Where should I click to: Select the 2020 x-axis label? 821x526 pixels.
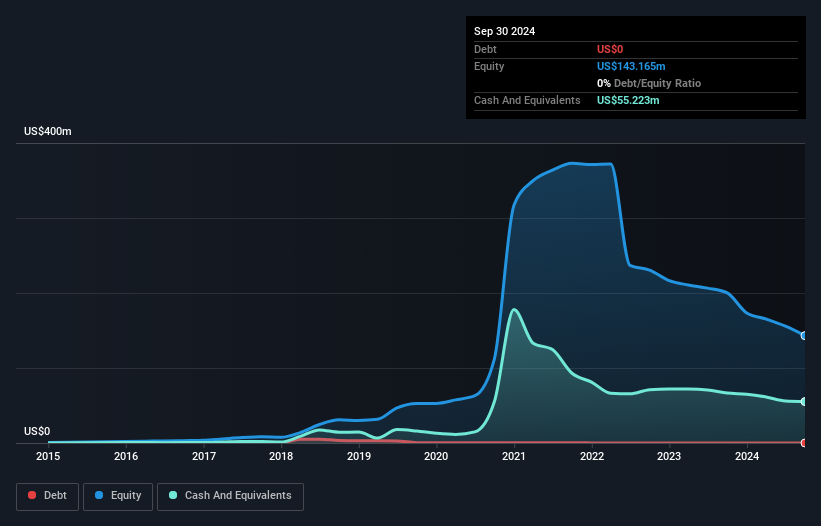(436, 456)
